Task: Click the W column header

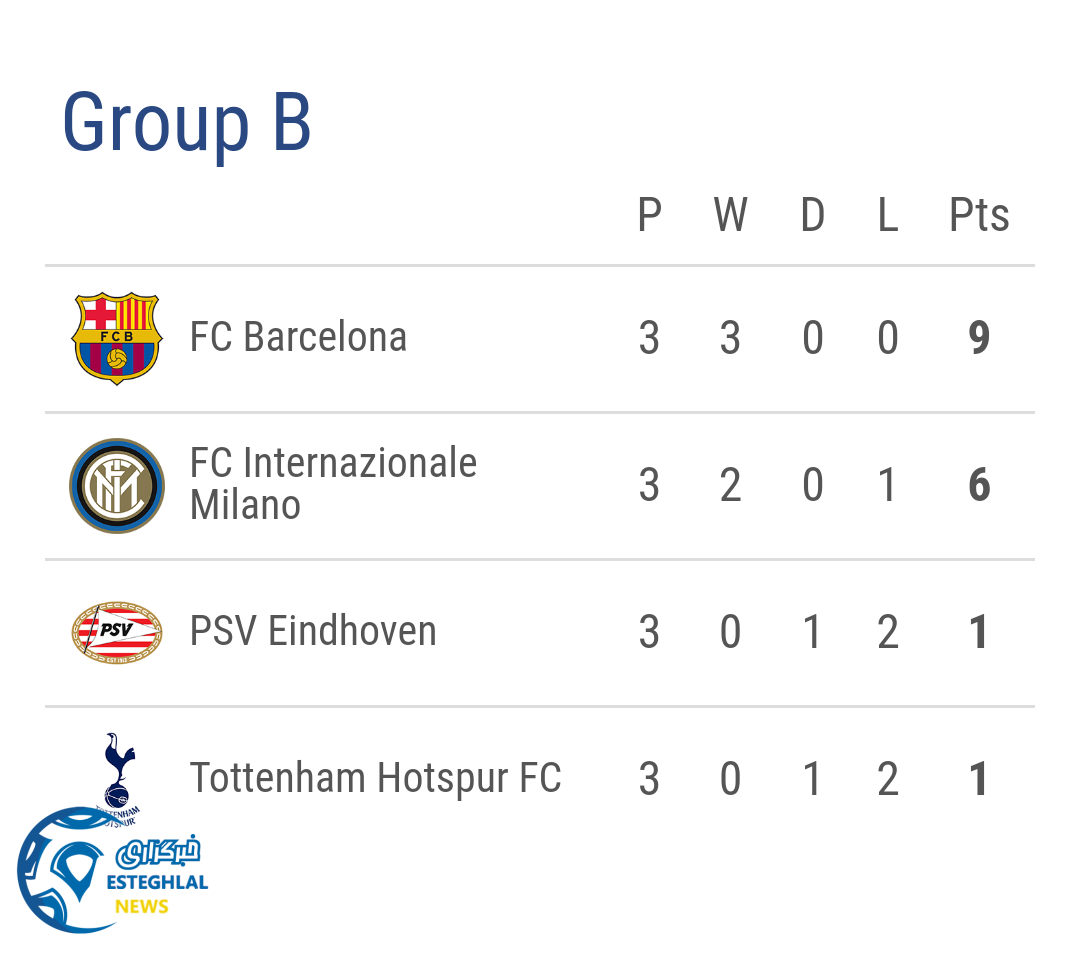Action: 731,215
